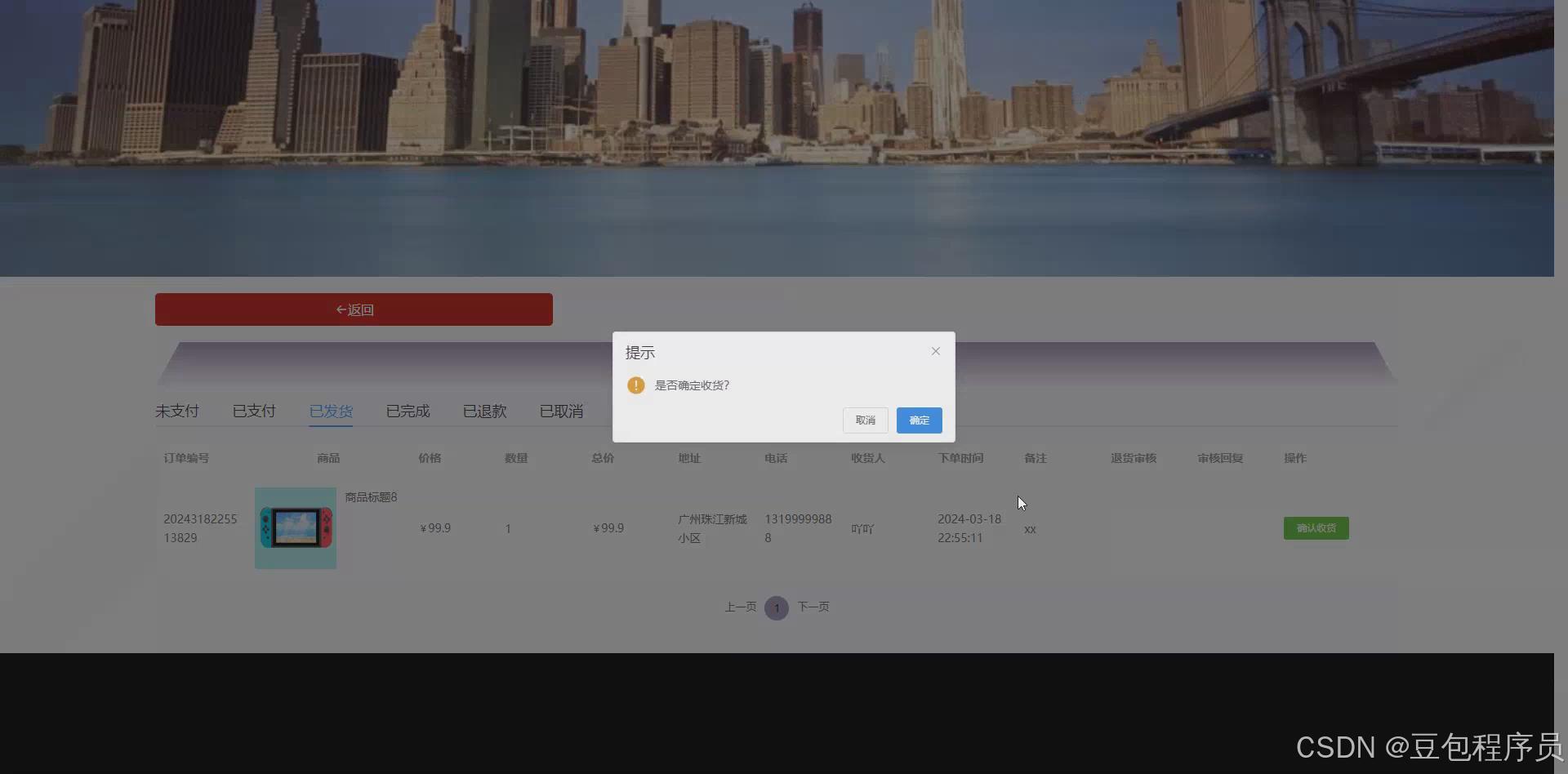The image size is (1568, 774).
Task: Switch to the 未支付 tab
Action: pos(177,411)
